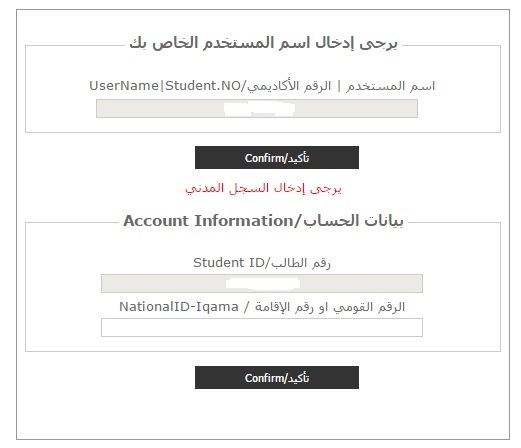The image size is (521, 448).
Task: Click the empty NationalID-Iqama input field
Action: pyautogui.click(x=262, y=327)
